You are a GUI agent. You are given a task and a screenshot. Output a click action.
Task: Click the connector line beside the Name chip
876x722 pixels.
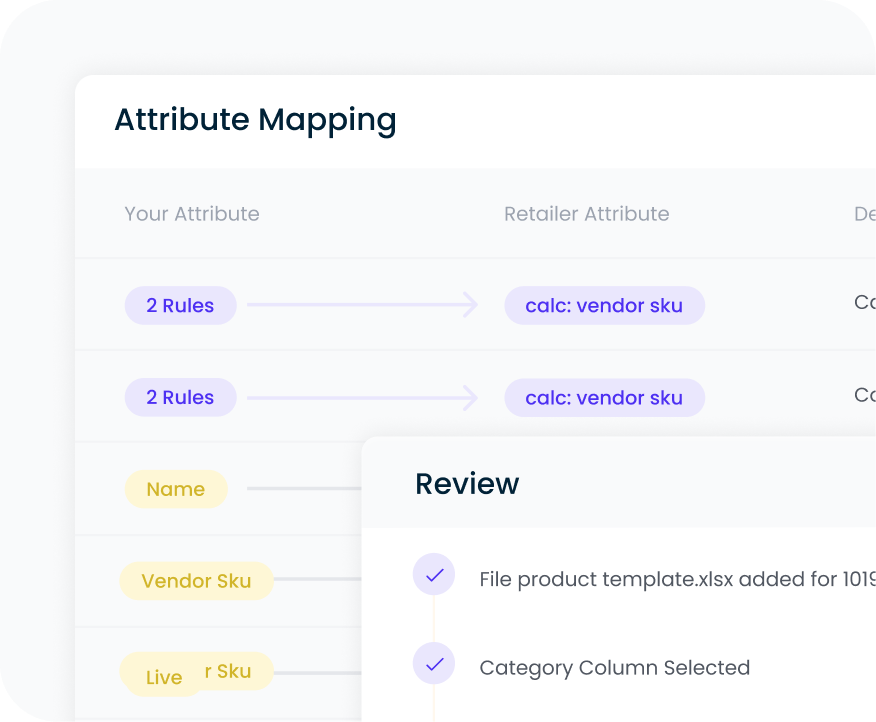tap(300, 489)
